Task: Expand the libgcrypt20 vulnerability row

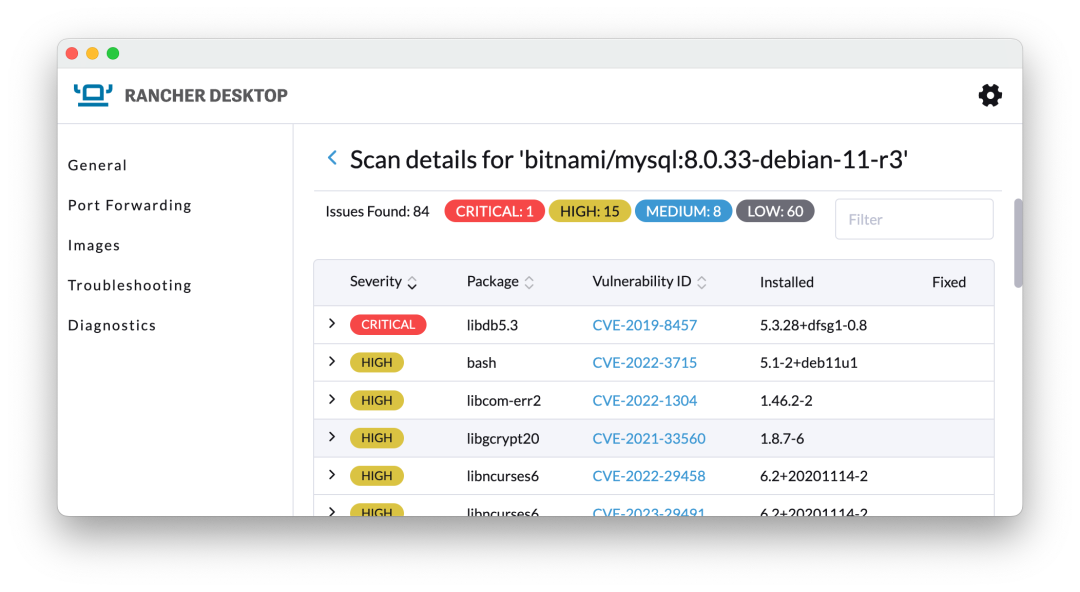Action: [x=331, y=438]
